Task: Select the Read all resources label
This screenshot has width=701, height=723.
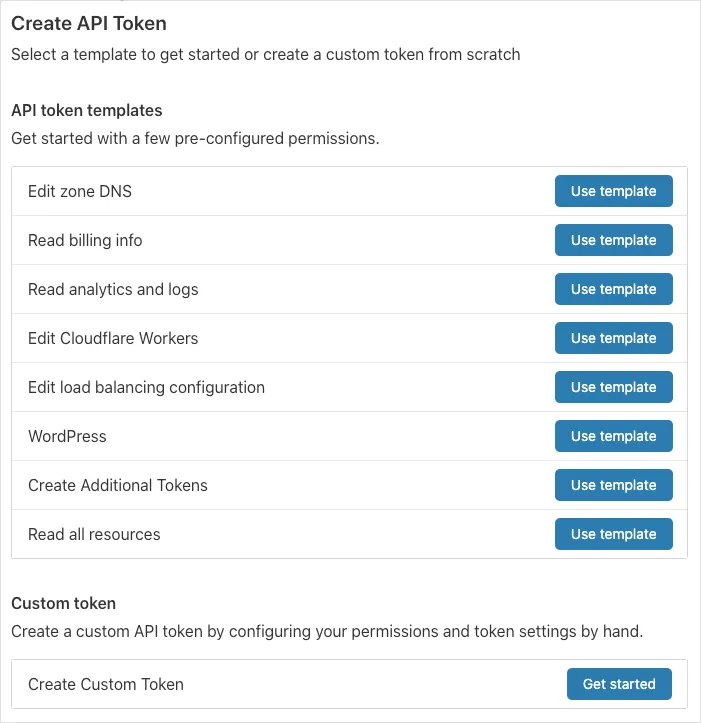Action: pyautogui.click(x=94, y=534)
